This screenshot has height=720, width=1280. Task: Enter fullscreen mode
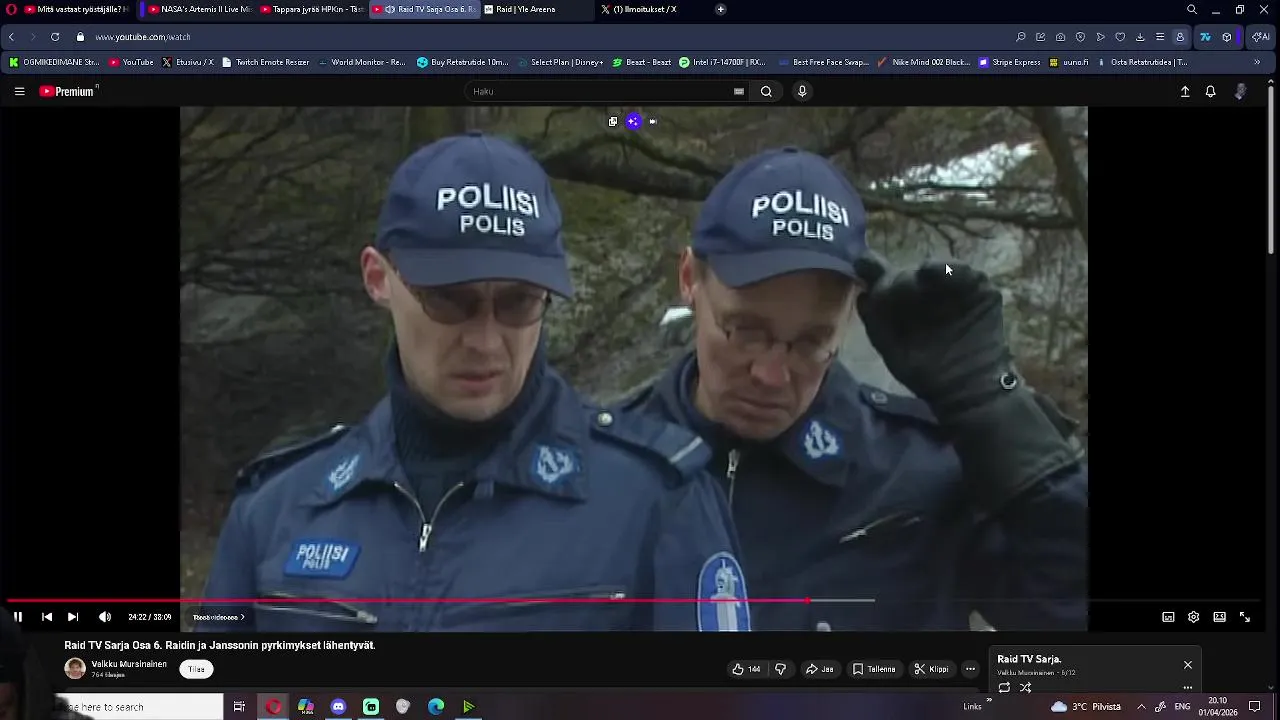(x=1245, y=617)
